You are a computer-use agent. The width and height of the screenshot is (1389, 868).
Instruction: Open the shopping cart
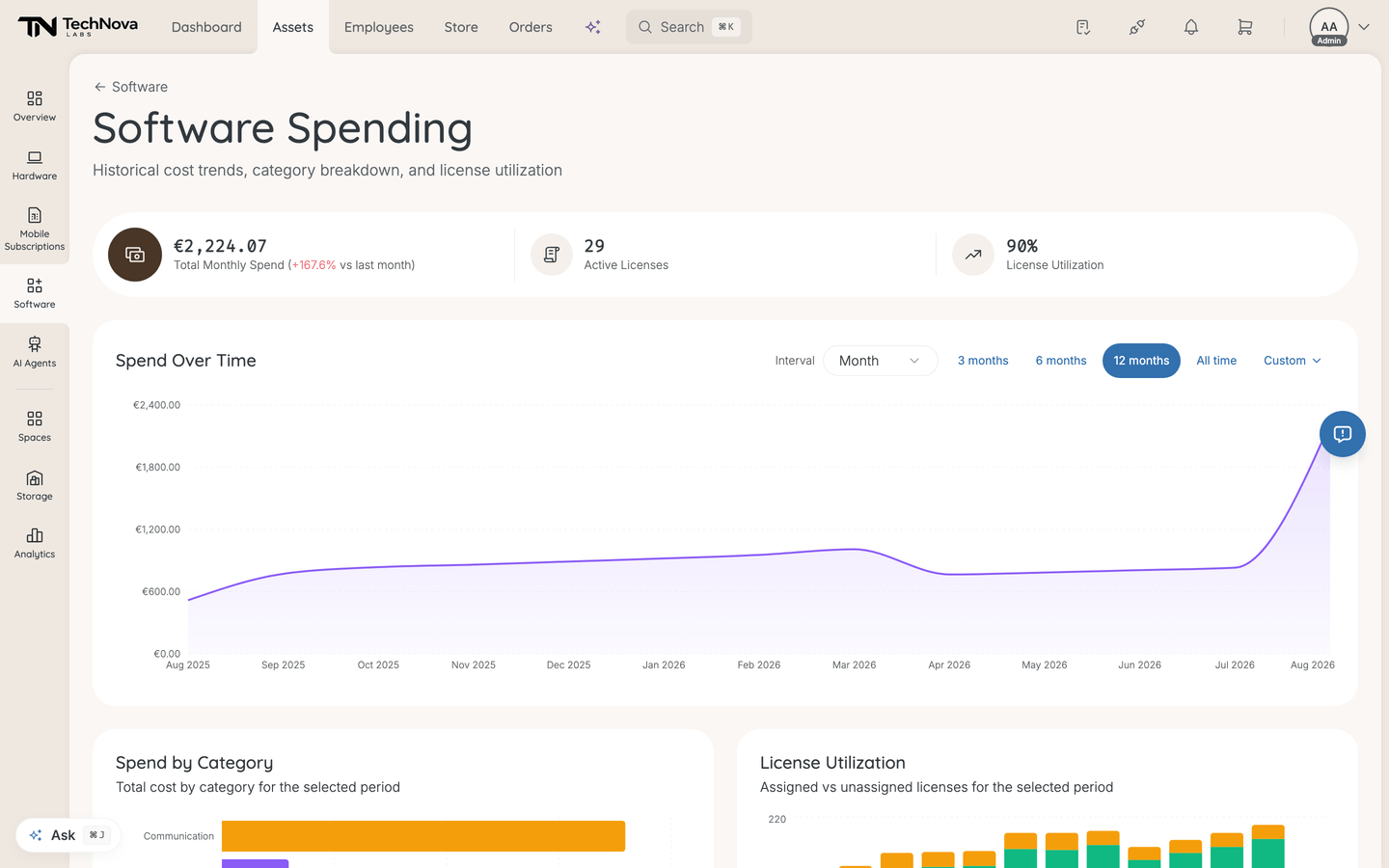coord(1245,27)
